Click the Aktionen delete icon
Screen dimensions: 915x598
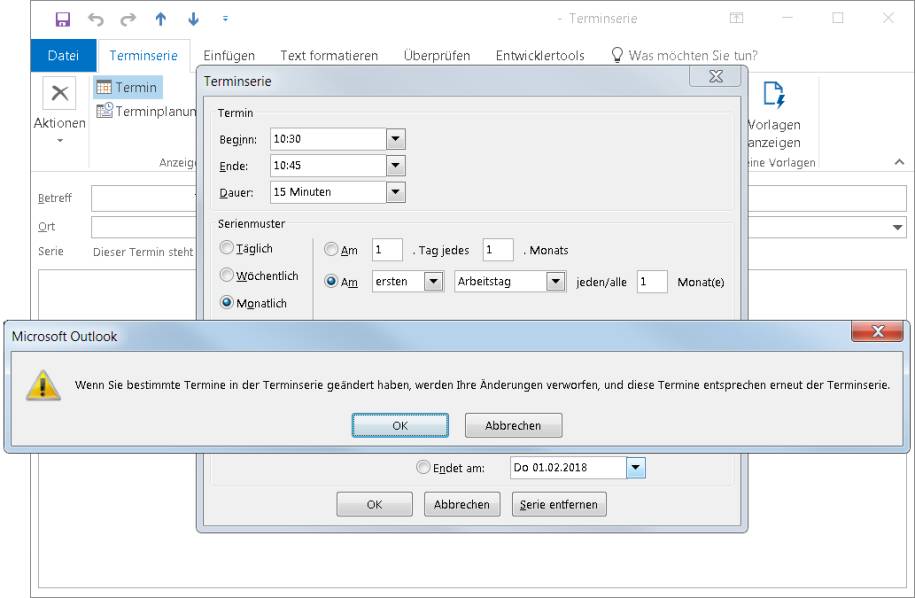60,94
